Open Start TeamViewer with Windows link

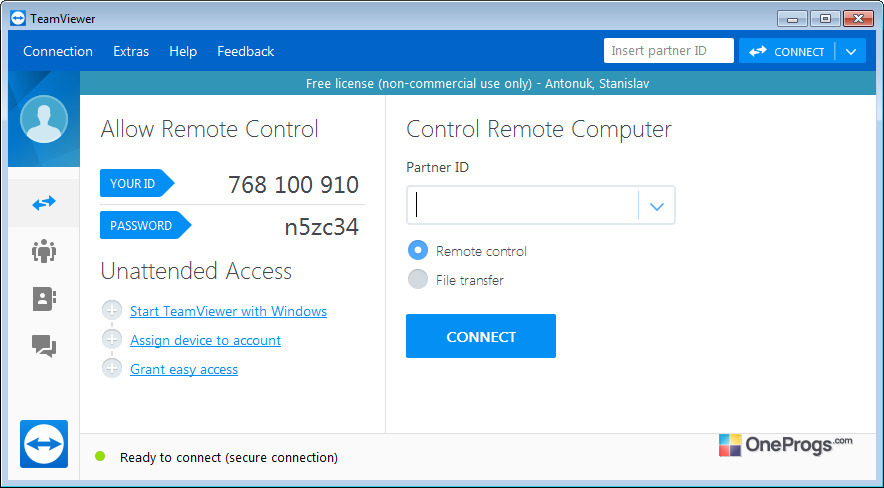coord(228,311)
